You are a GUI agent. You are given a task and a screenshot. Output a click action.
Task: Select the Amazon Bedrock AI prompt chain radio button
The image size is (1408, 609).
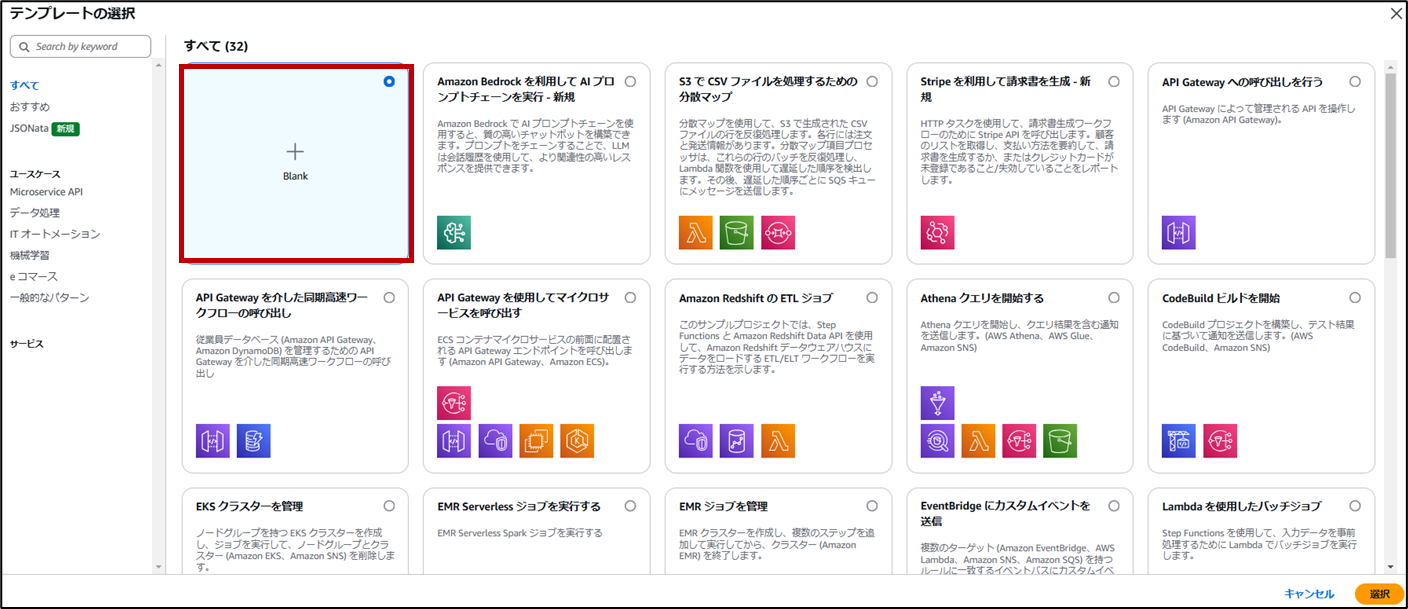[x=630, y=82]
